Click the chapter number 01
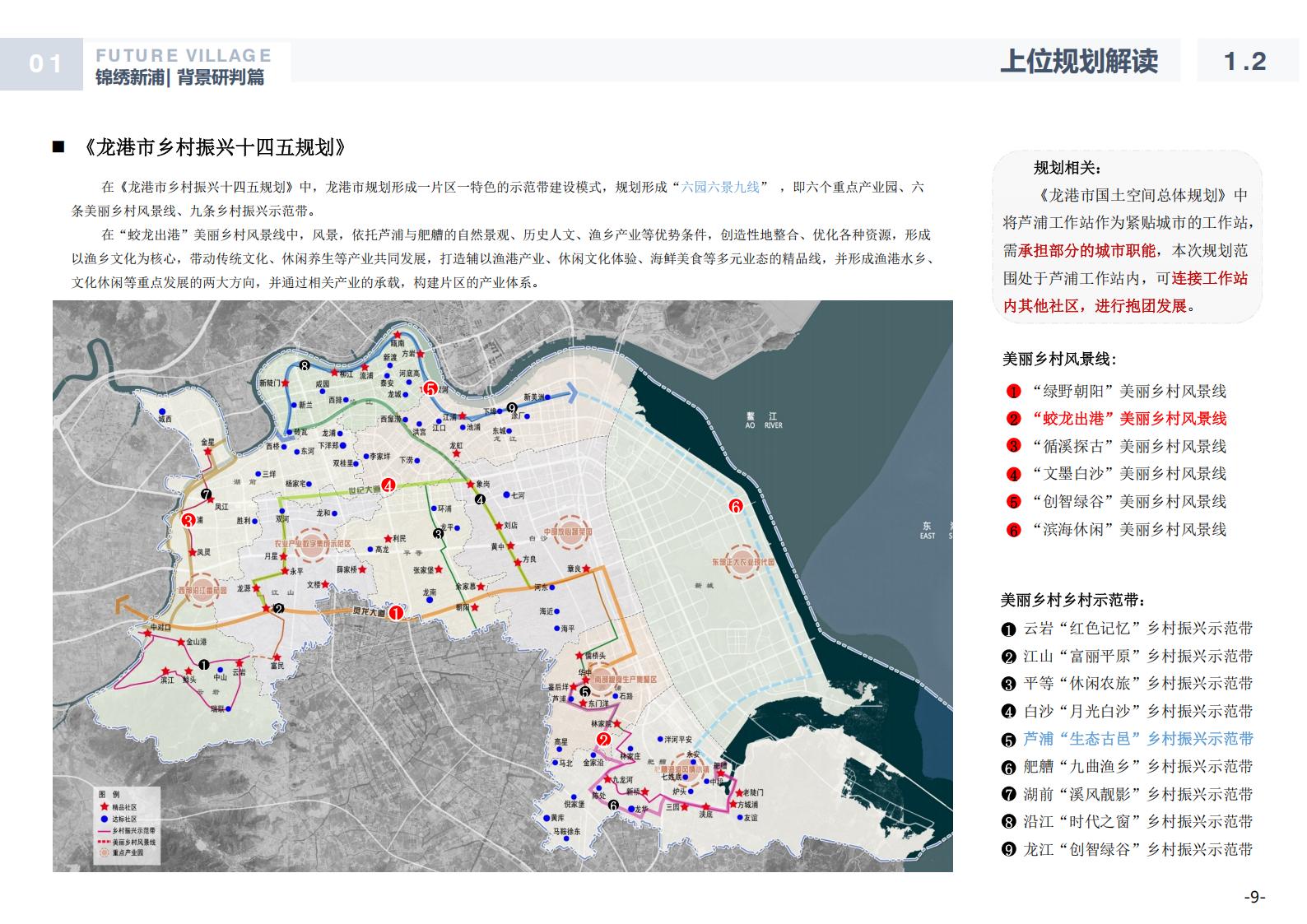 [x=45, y=63]
